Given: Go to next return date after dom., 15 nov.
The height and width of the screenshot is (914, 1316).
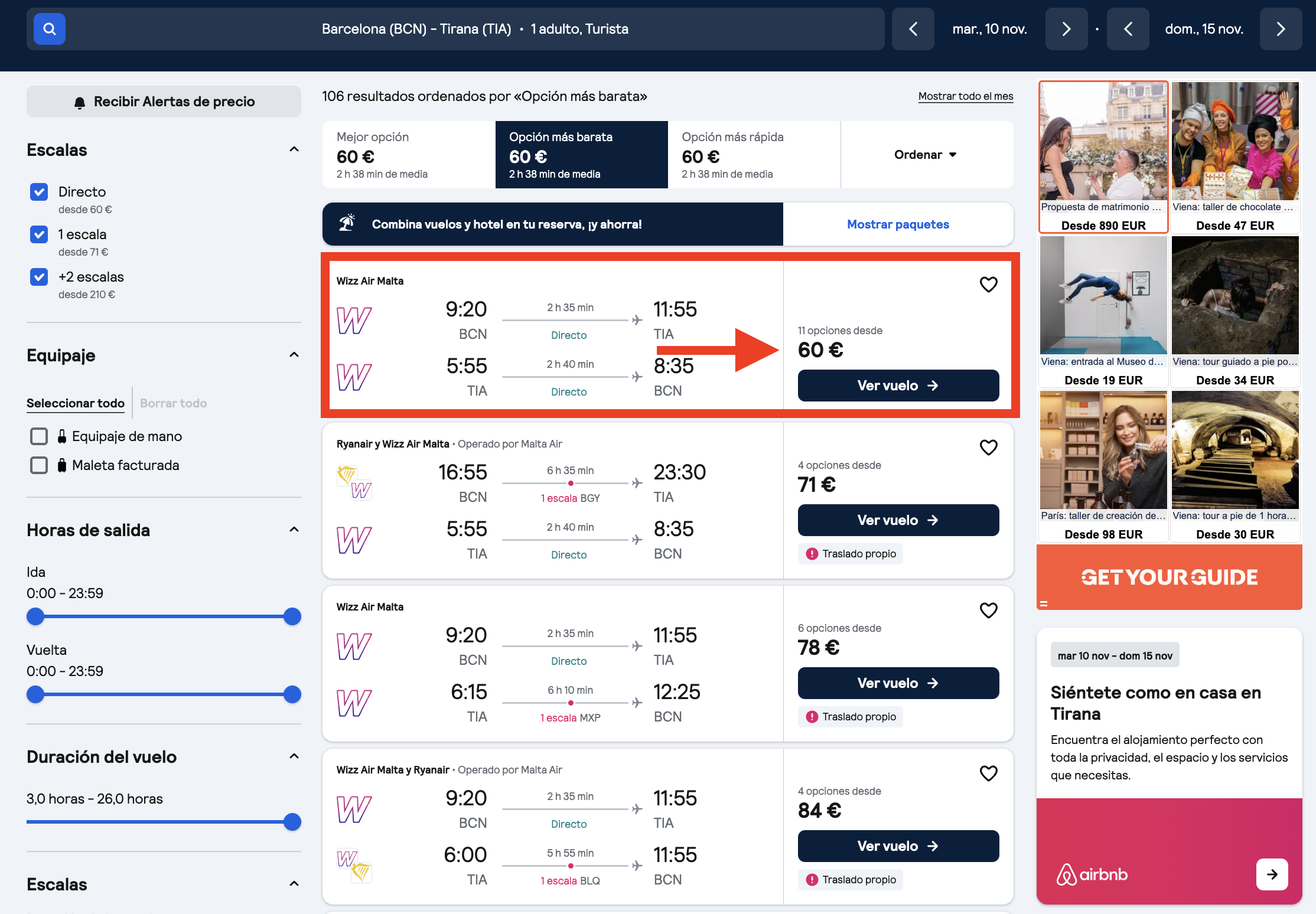Looking at the screenshot, I should pyautogui.click(x=1281, y=29).
